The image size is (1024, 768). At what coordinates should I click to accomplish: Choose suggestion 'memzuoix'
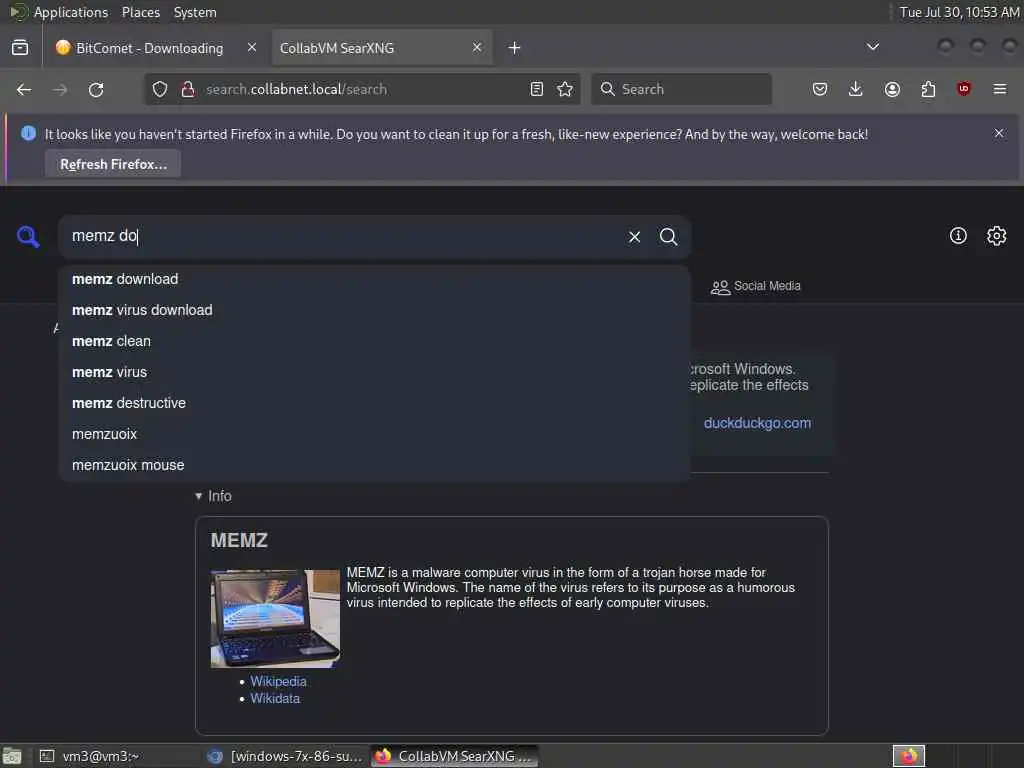(374, 434)
